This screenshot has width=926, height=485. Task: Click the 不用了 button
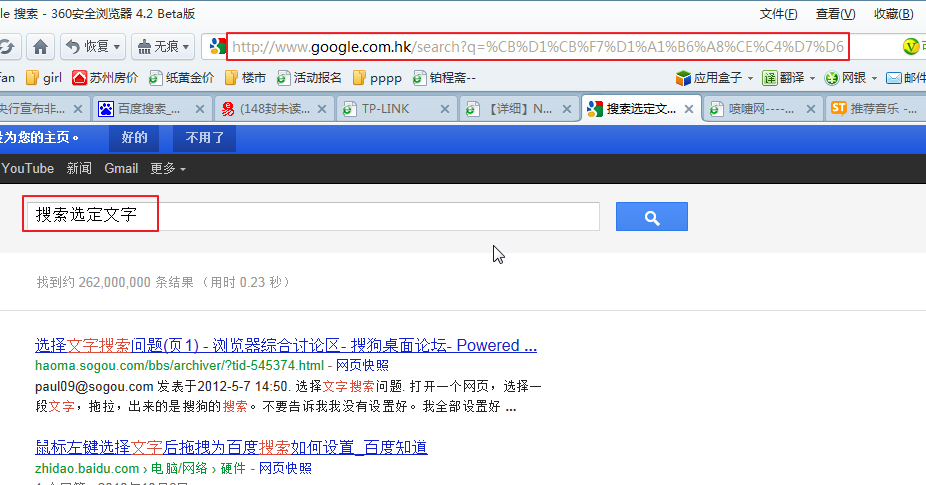(204, 138)
